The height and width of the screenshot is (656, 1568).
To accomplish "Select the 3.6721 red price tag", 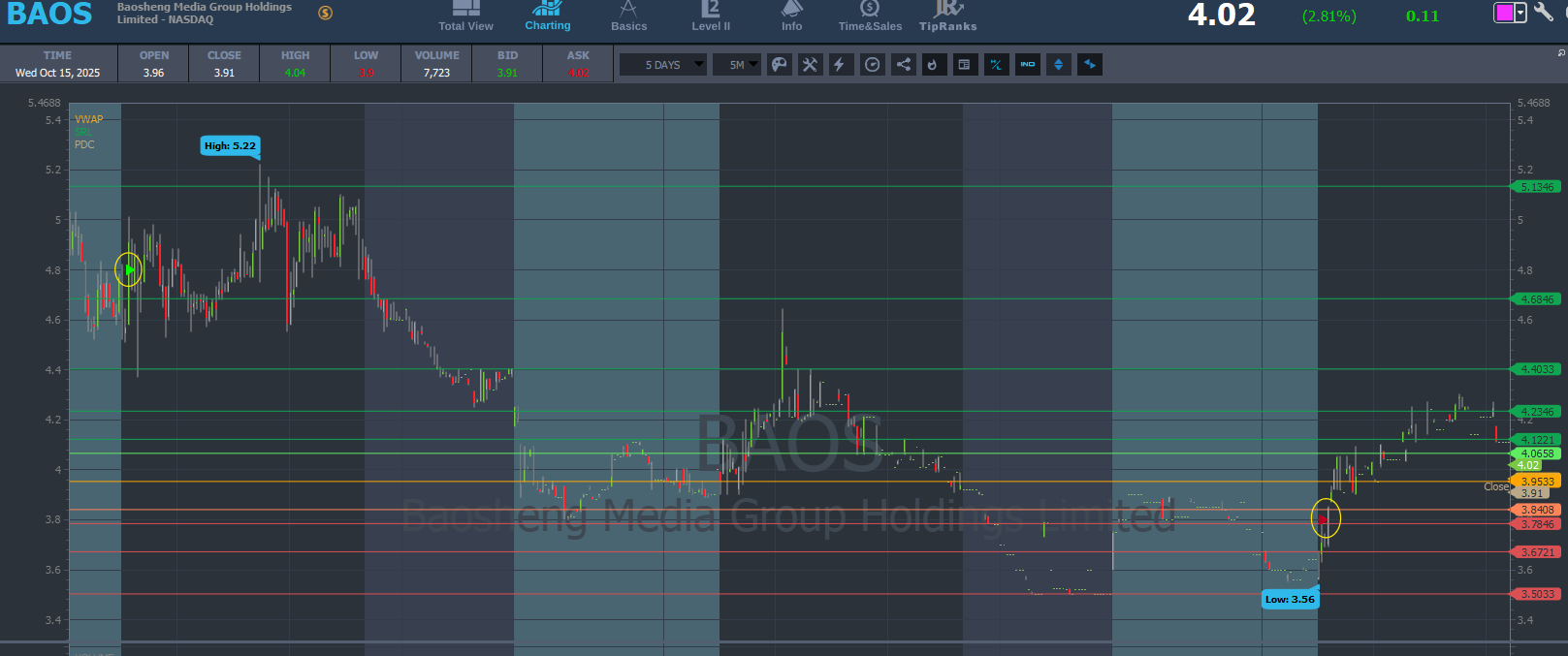I will (x=1536, y=552).
